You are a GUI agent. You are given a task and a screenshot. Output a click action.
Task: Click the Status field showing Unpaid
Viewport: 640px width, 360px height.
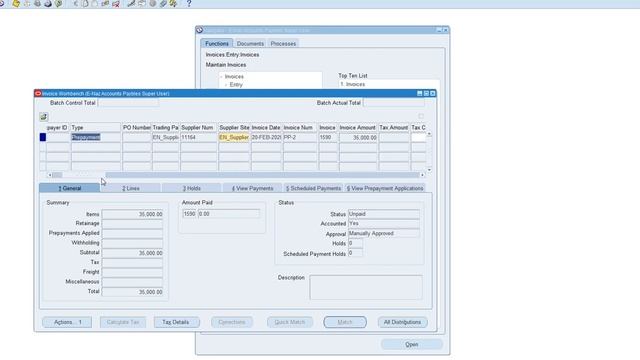[x=383, y=214]
